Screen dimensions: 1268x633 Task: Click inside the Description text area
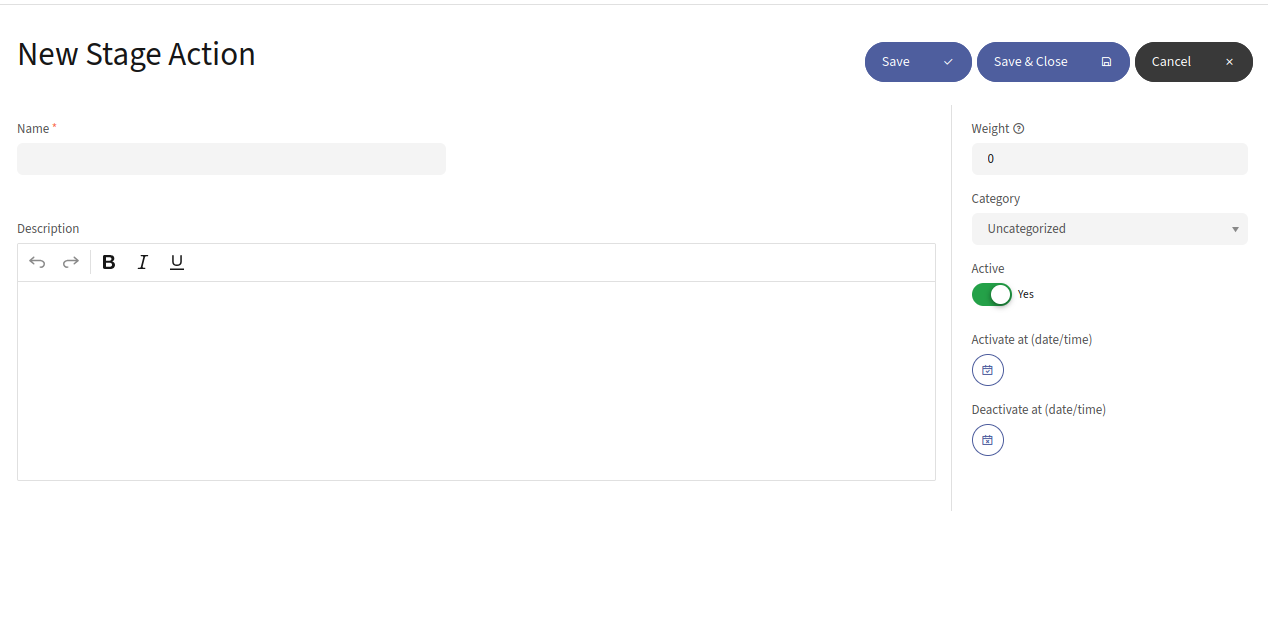[x=476, y=381]
